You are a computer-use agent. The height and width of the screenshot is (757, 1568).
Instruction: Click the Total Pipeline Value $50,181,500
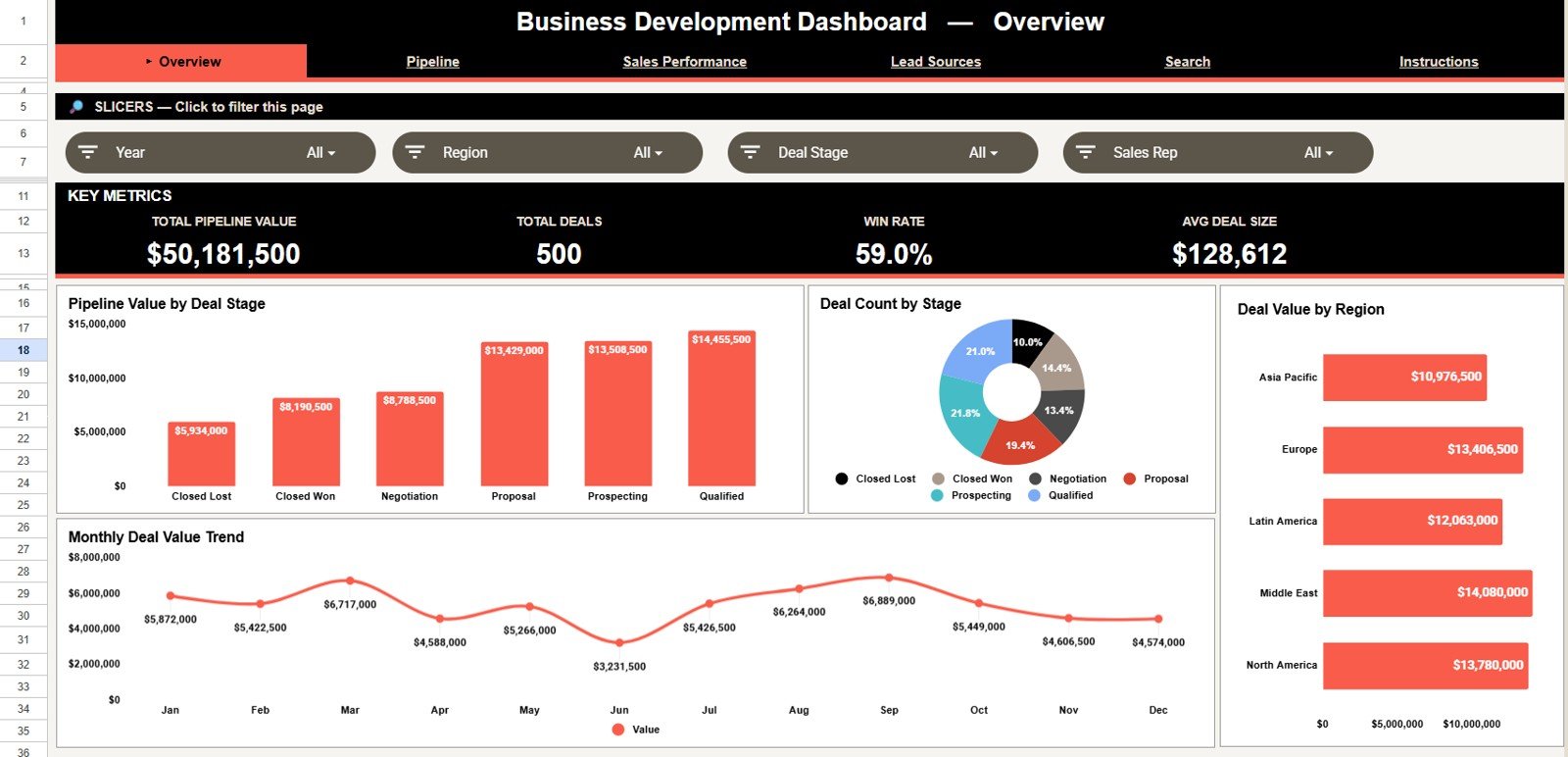[x=223, y=255]
